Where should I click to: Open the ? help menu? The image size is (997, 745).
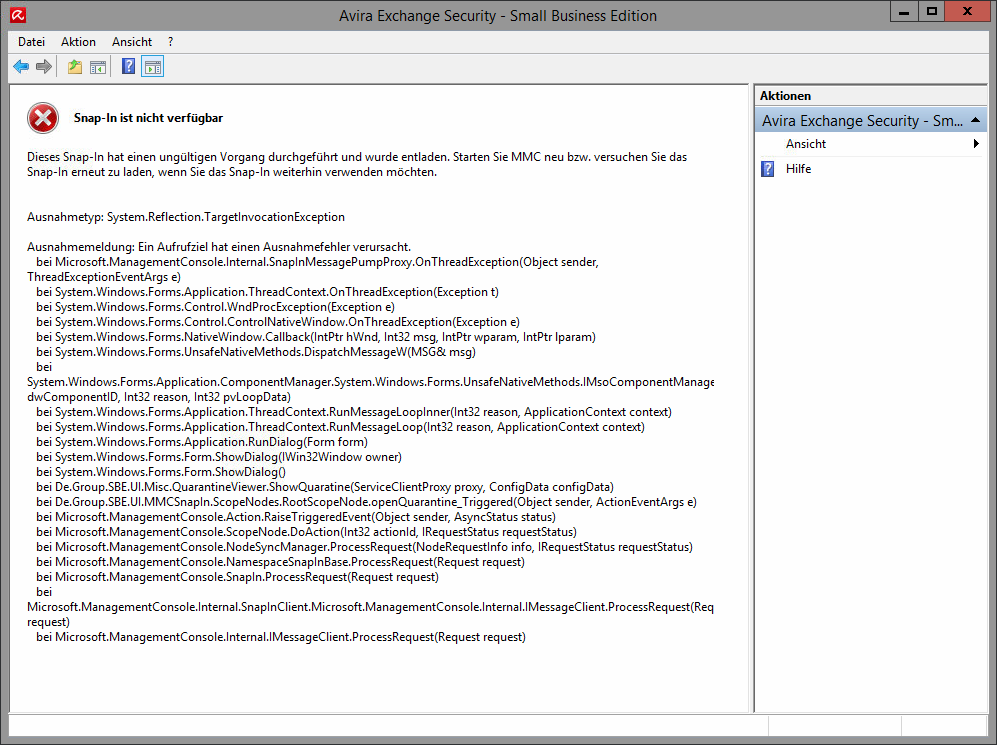(x=170, y=42)
